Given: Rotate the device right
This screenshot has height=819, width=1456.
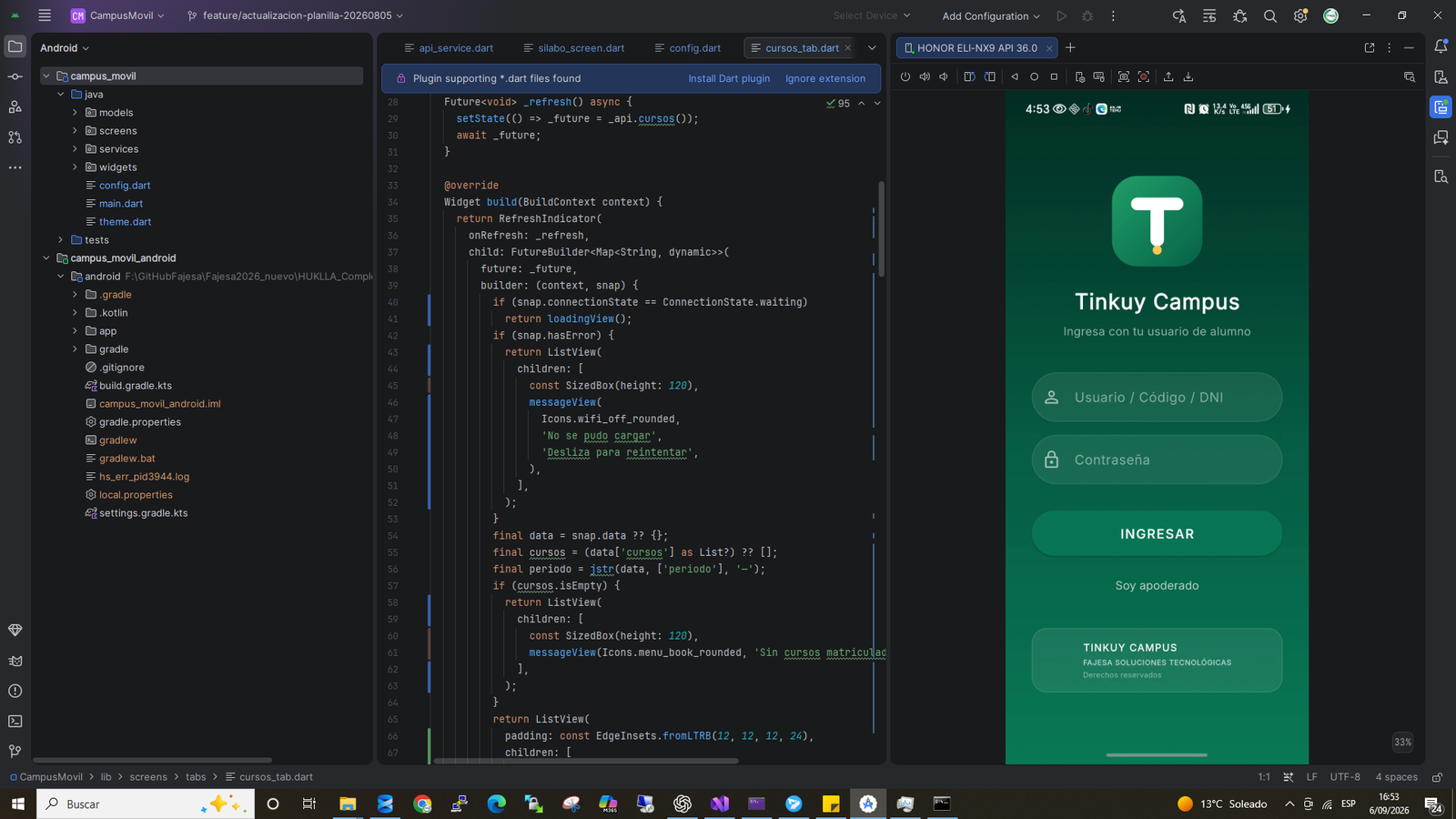Looking at the screenshot, I should click(990, 77).
